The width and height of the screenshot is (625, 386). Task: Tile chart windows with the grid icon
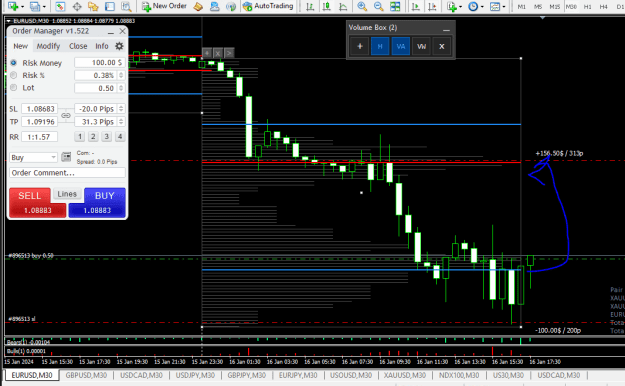point(395,6)
